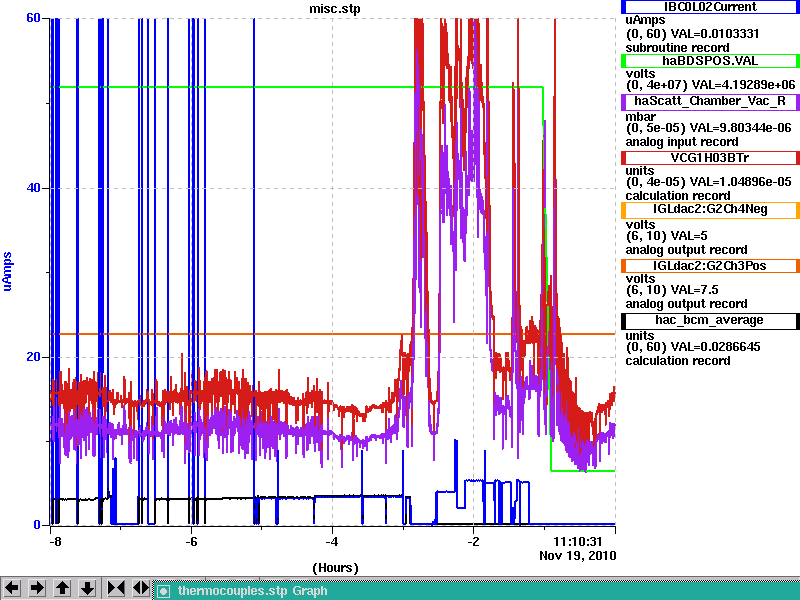Click the x-axis tick label -8
800x600 pixels.
coord(55,541)
